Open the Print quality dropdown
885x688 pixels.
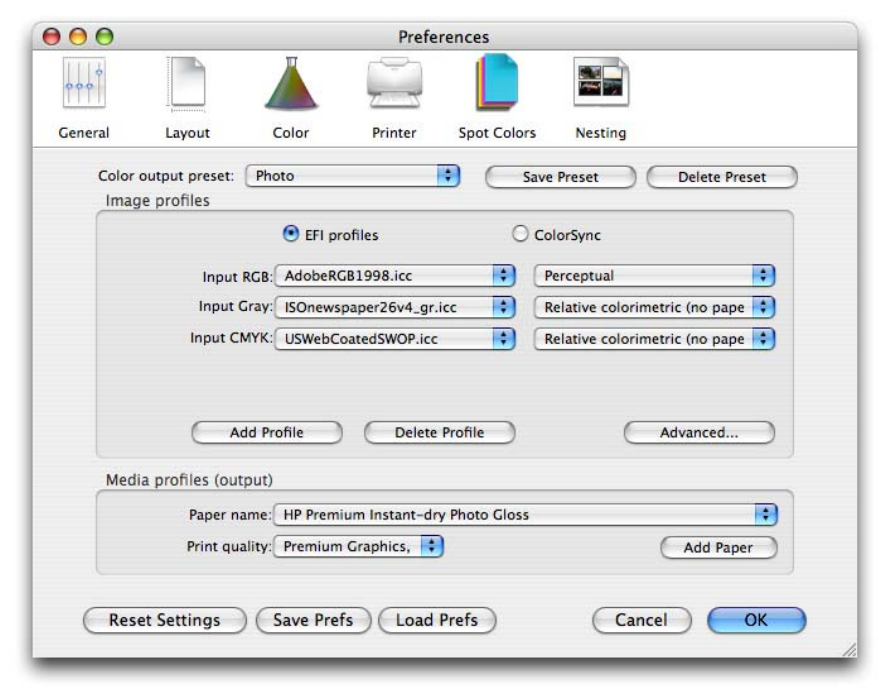(358, 546)
